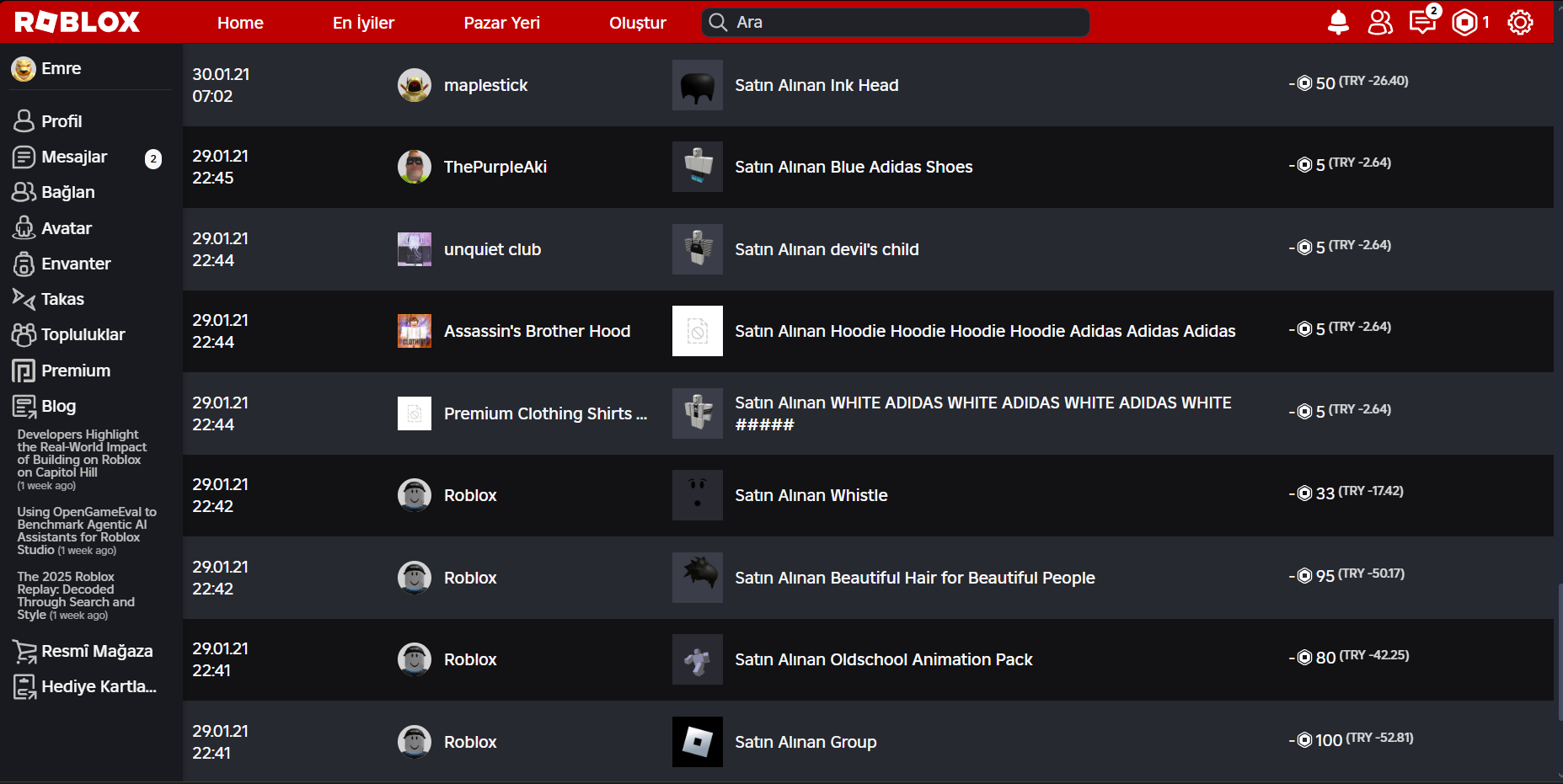Open Assassin's Brother Hood group link
1563x784 pixels.
pyautogui.click(x=538, y=331)
